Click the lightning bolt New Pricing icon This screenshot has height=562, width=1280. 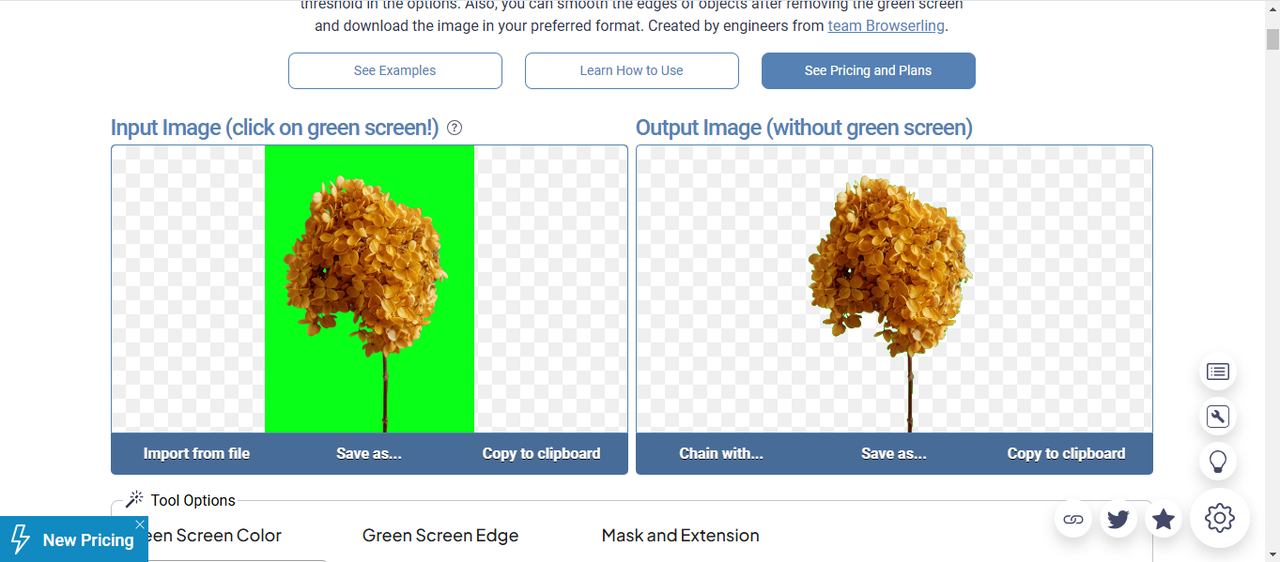coord(20,540)
